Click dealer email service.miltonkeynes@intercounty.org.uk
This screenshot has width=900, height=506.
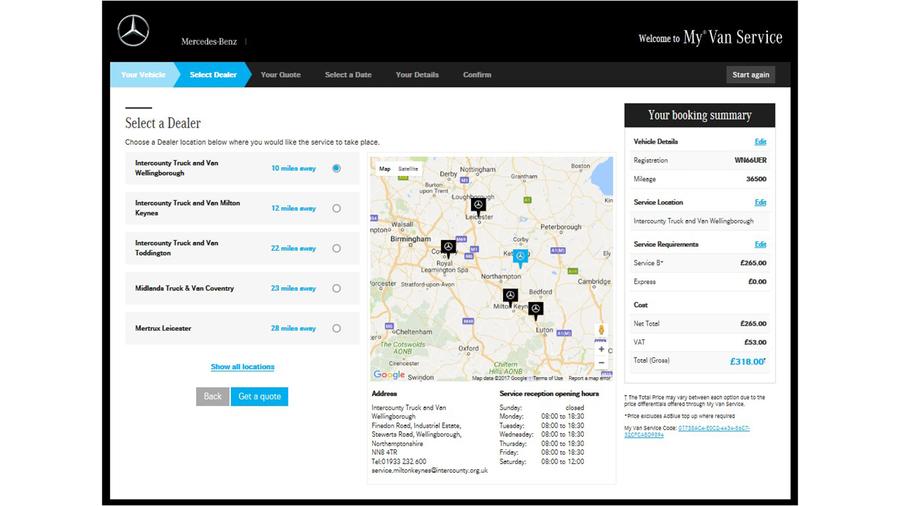429,470
